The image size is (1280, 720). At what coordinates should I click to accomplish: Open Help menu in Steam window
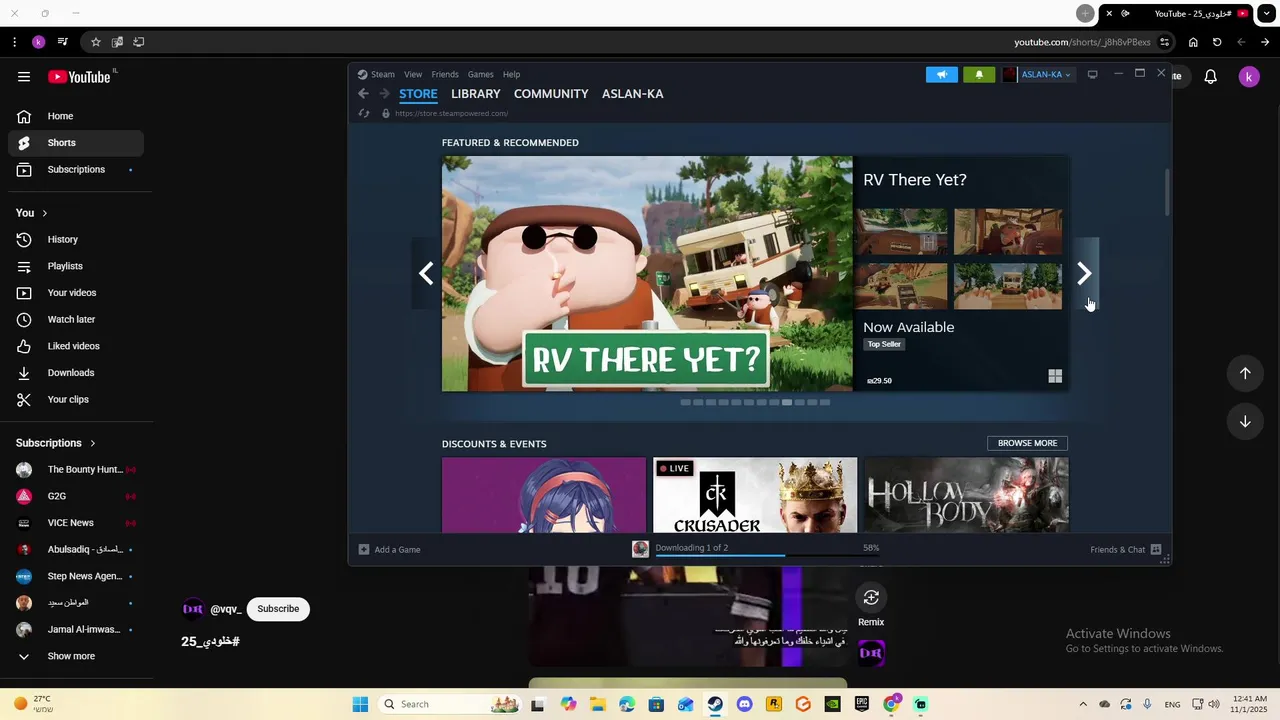pyautogui.click(x=511, y=74)
